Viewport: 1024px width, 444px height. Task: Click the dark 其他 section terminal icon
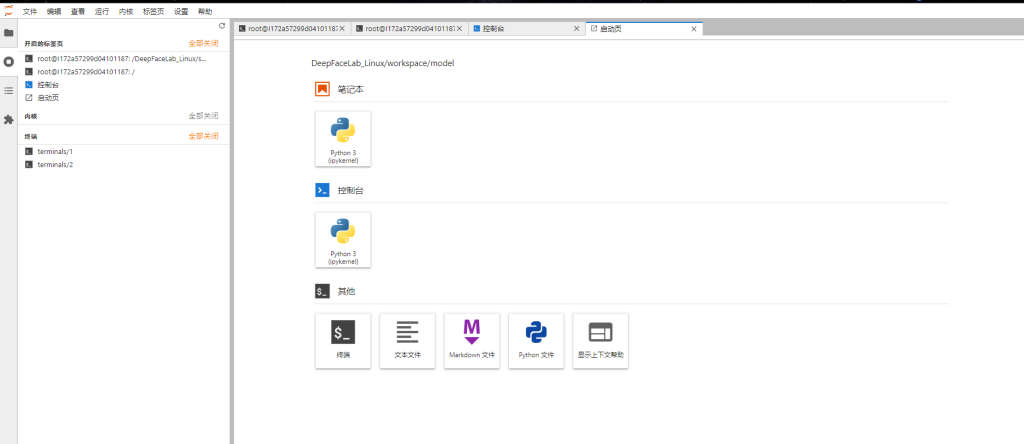click(322, 292)
